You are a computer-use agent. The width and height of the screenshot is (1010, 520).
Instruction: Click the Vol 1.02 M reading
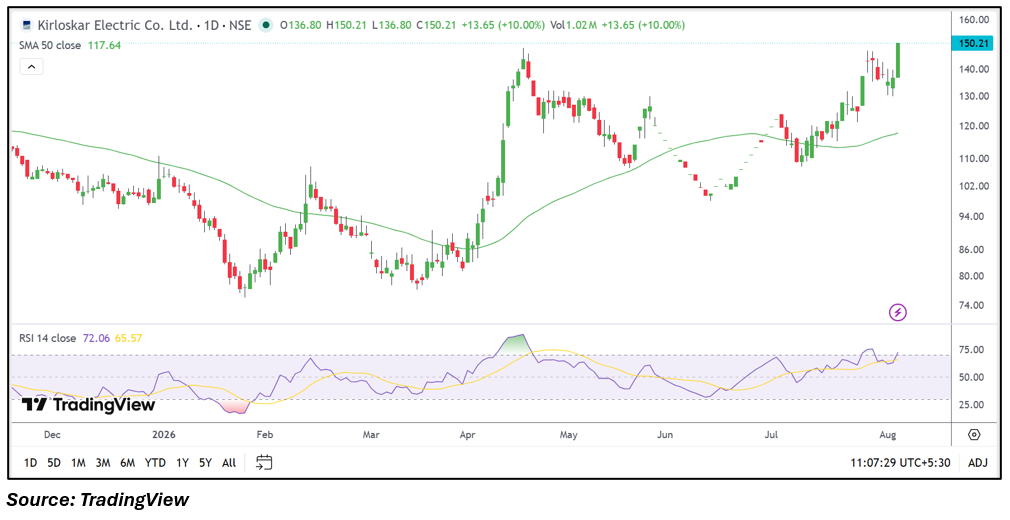(x=574, y=26)
